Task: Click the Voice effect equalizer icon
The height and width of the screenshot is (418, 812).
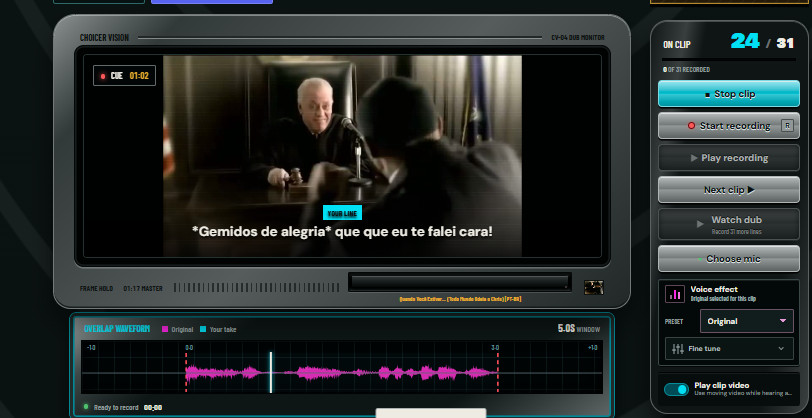Action: pyautogui.click(x=675, y=294)
